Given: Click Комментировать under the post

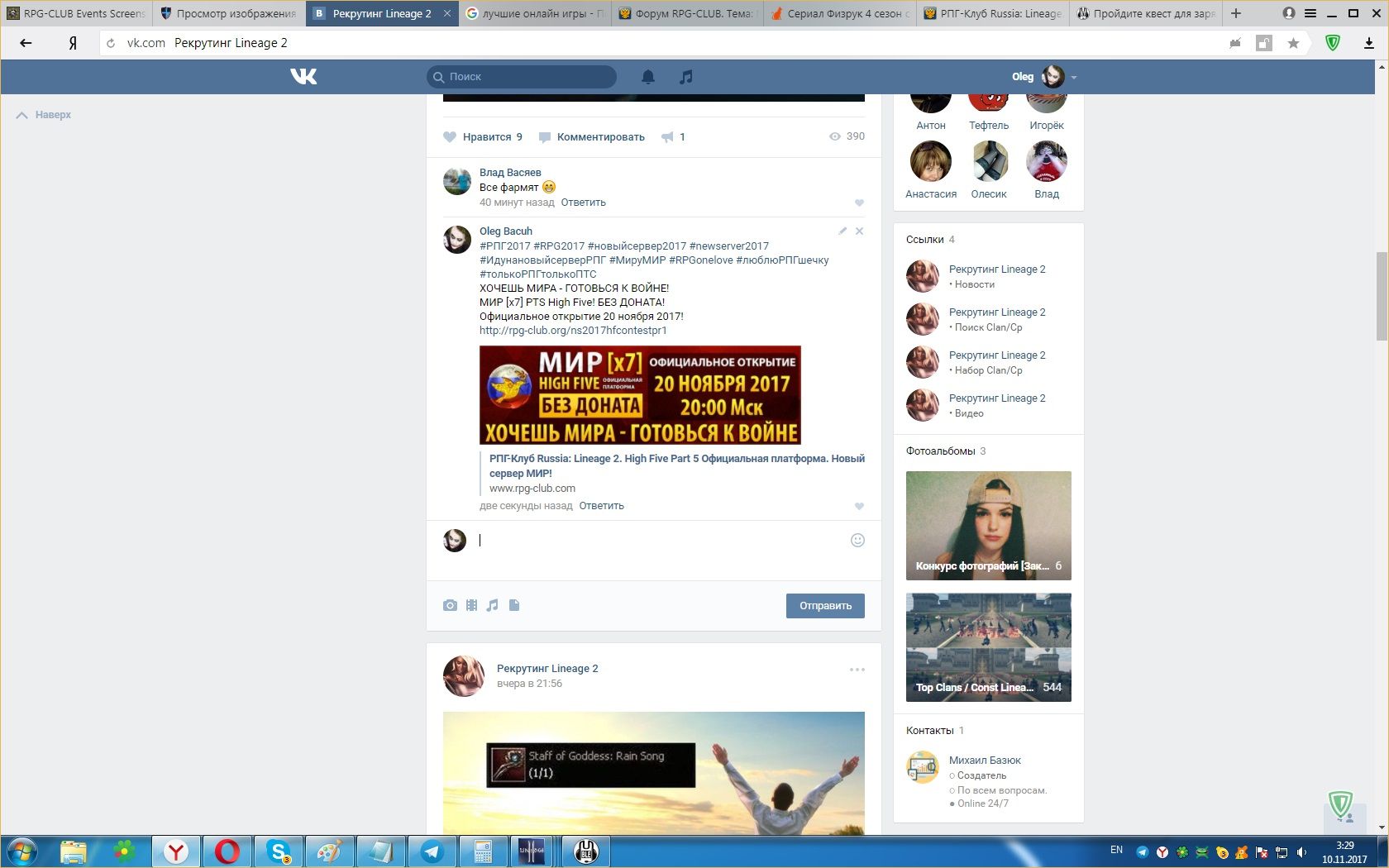Looking at the screenshot, I should [x=592, y=137].
